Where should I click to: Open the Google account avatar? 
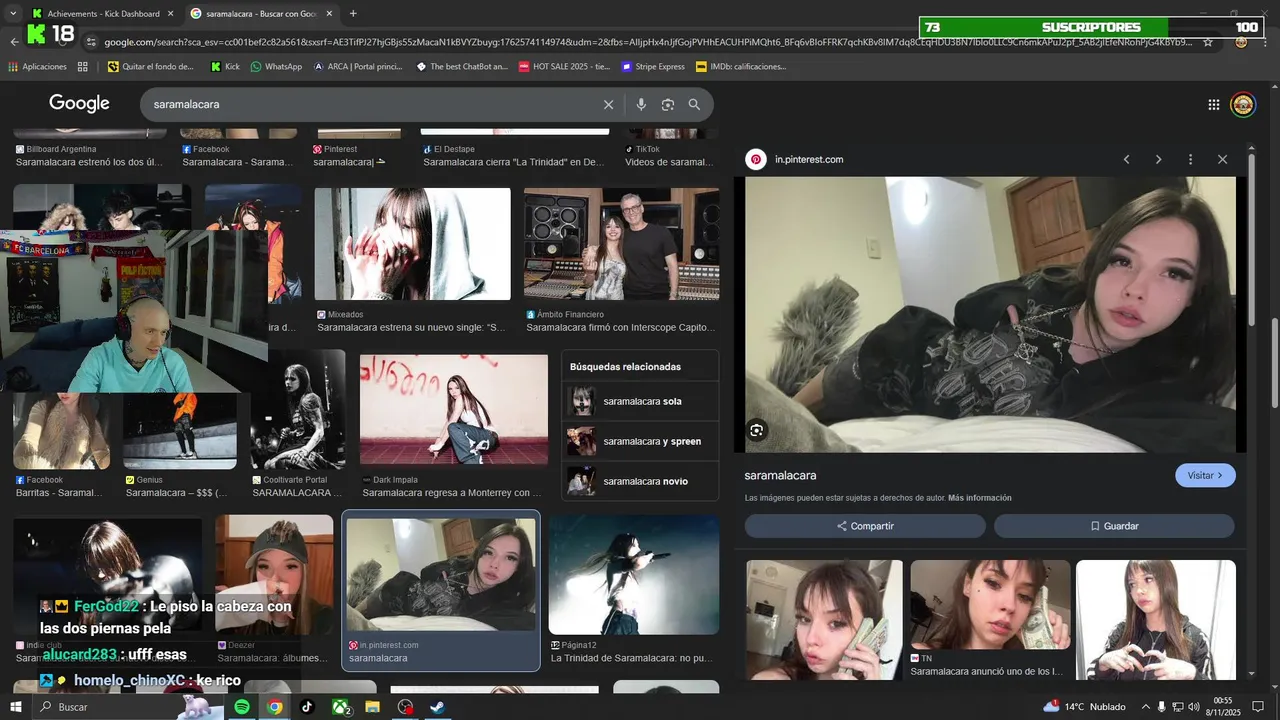point(1243,104)
